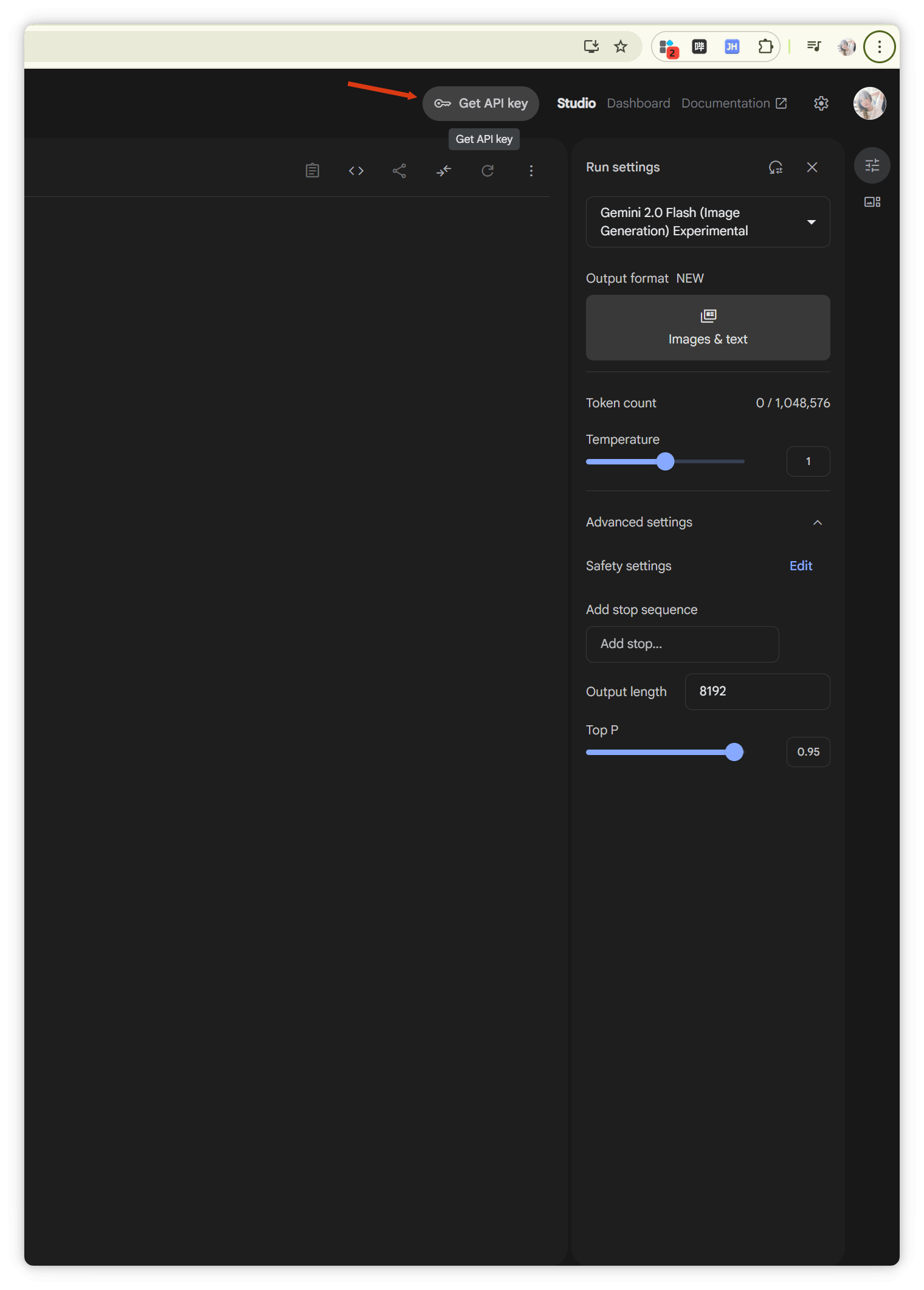Click the refresh prompt icon
This screenshot has height=1290, width=924.
[x=488, y=171]
